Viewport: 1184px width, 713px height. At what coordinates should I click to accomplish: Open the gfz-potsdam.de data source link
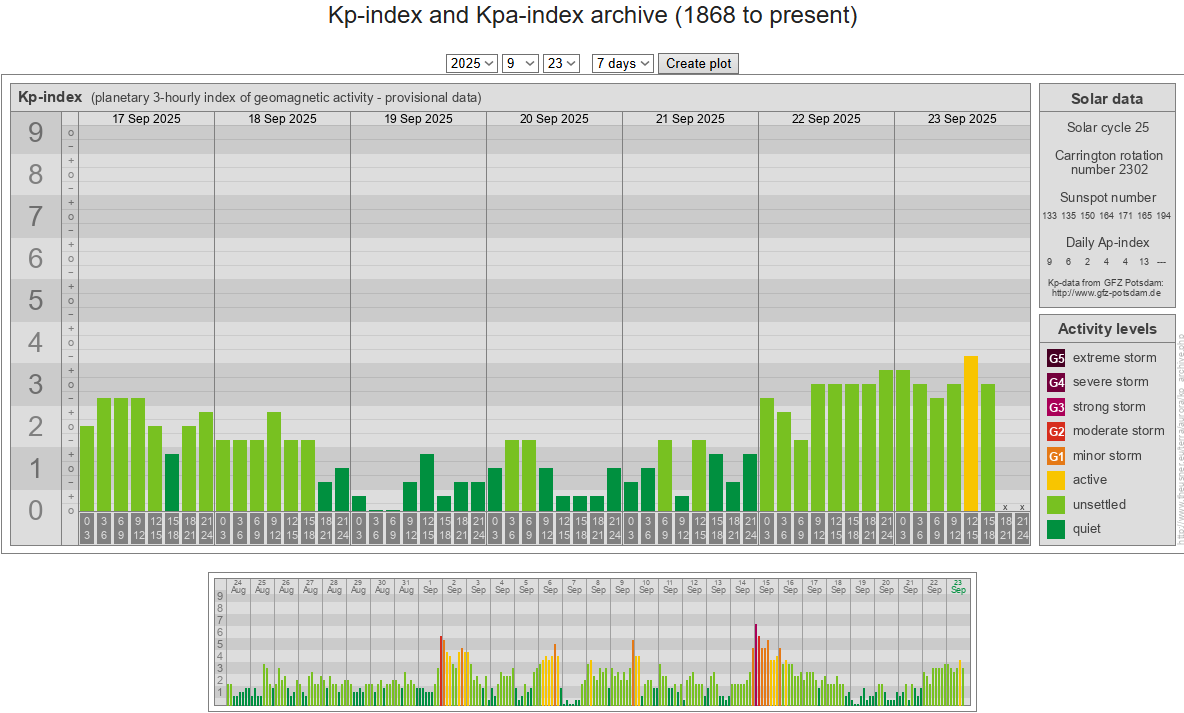(x=1107, y=293)
